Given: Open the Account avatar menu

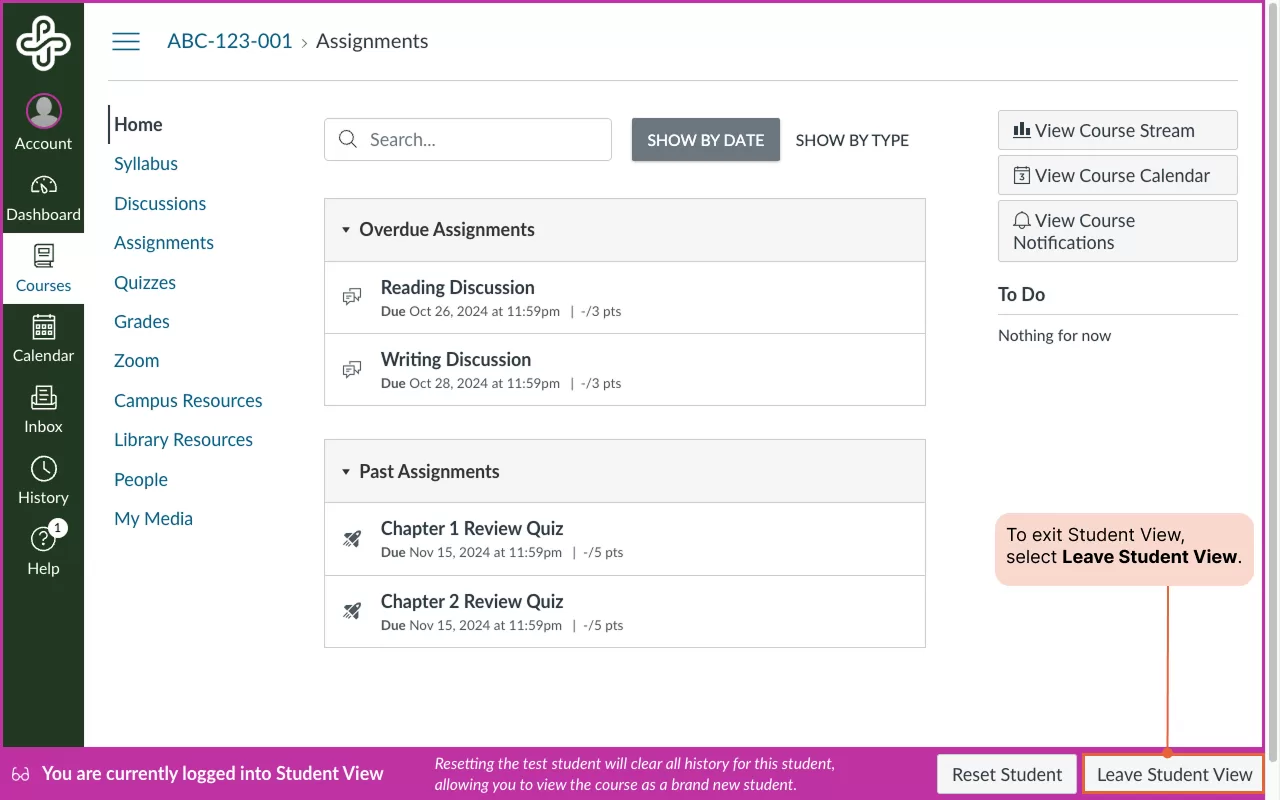Looking at the screenshot, I should coord(43,123).
